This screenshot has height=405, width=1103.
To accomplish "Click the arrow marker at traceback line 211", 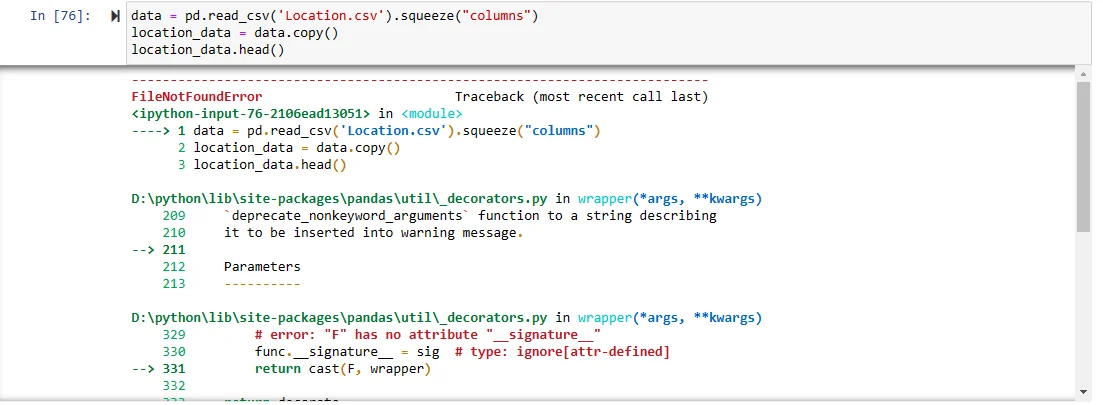I will click(146, 249).
